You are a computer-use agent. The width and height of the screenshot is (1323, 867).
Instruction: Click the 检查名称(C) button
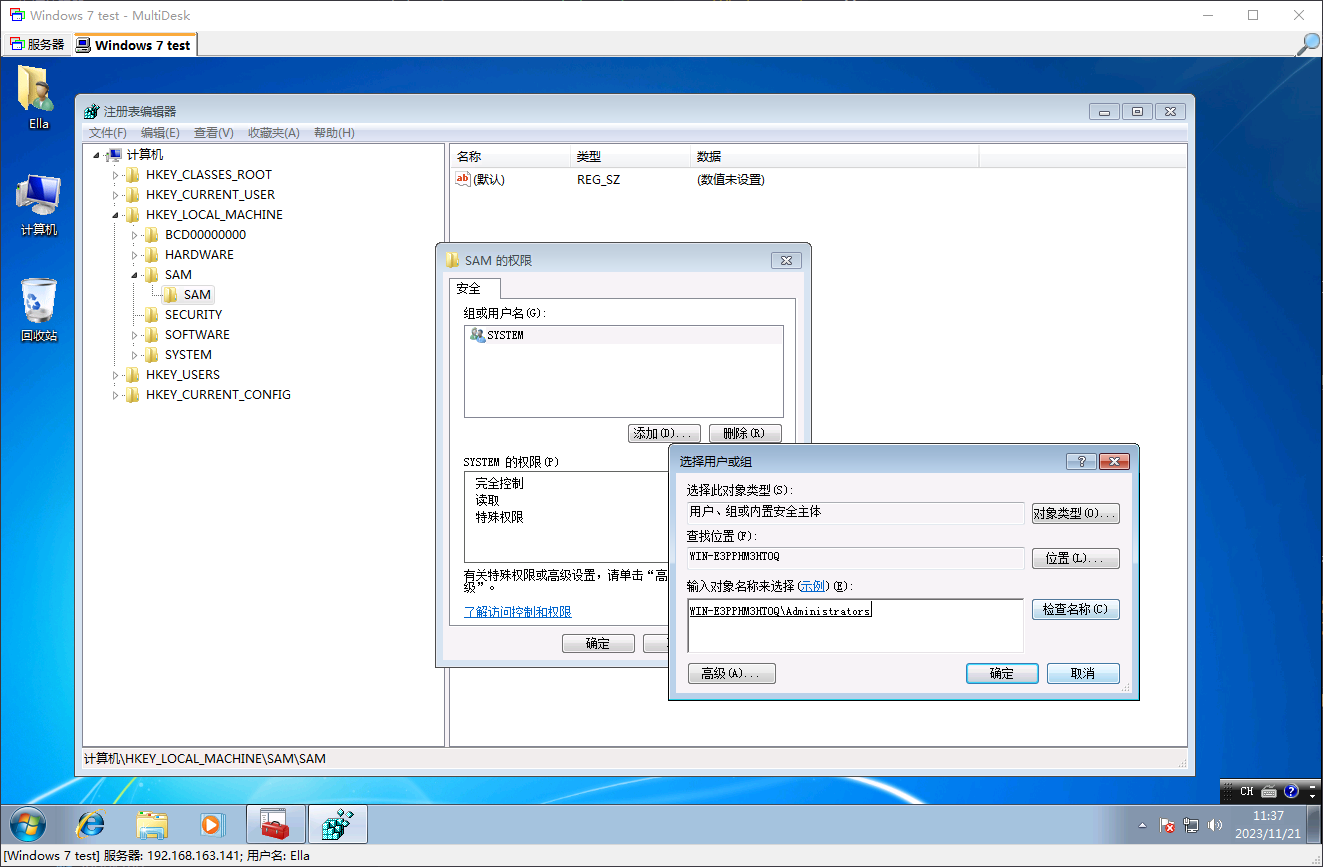pos(1076,609)
